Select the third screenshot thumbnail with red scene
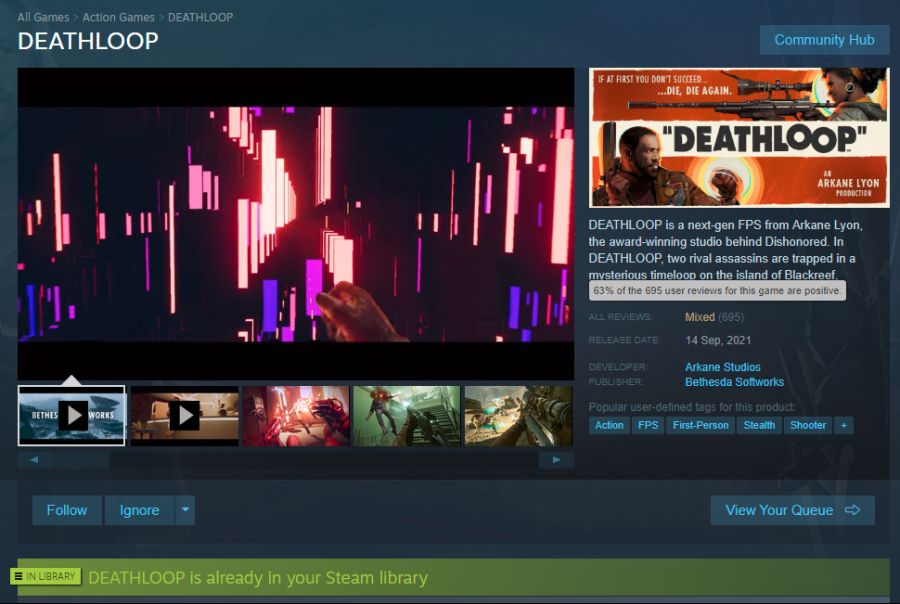The height and width of the screenshot is (604, 900). click(x=296, y=415)
